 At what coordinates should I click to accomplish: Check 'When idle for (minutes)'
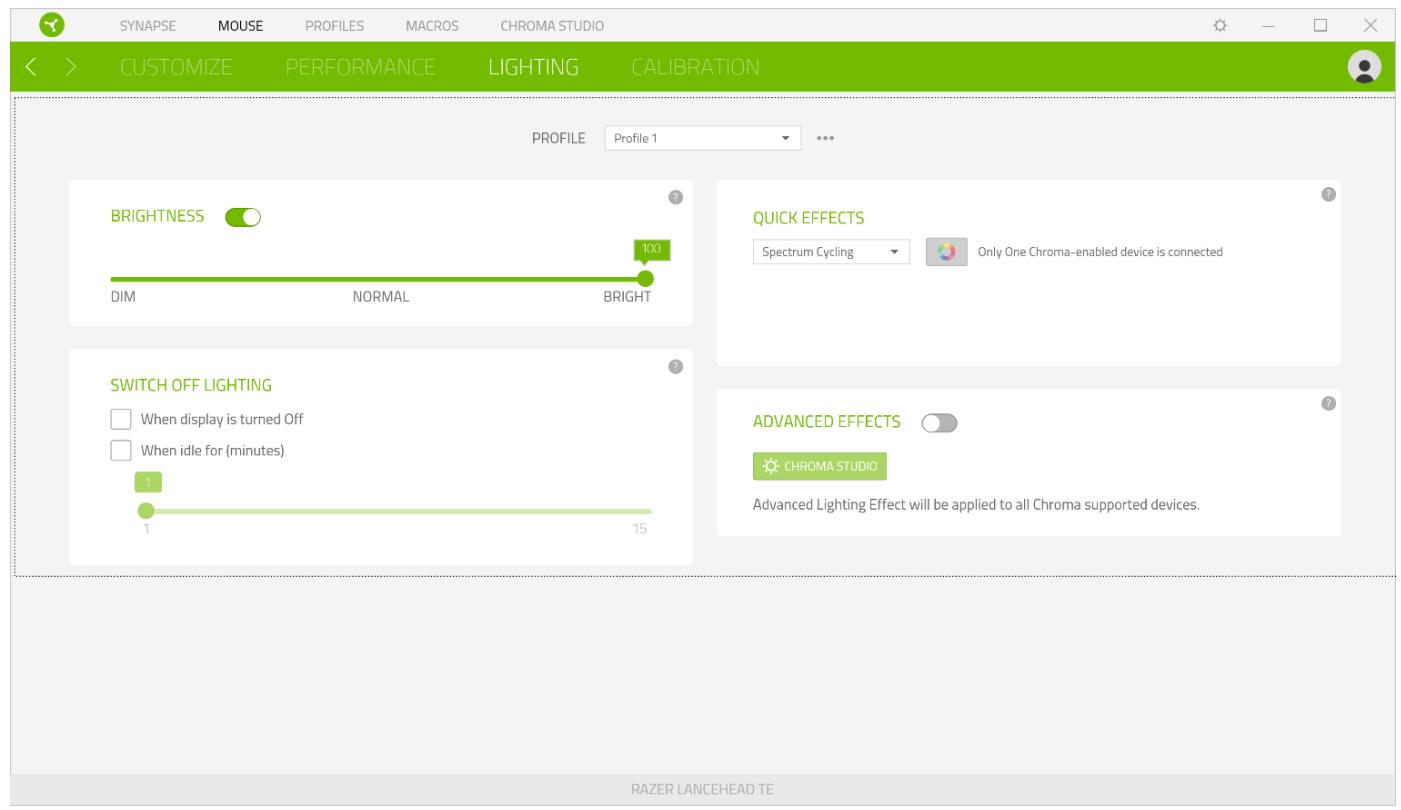[x=121, y=450]
